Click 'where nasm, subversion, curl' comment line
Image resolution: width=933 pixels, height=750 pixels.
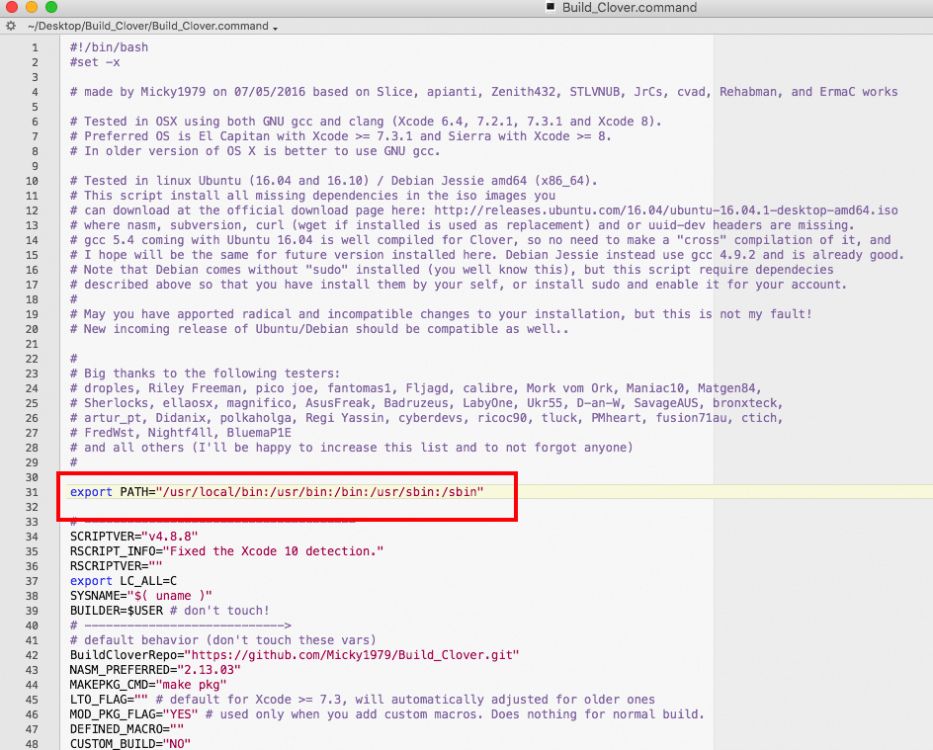tap(462, 225)
